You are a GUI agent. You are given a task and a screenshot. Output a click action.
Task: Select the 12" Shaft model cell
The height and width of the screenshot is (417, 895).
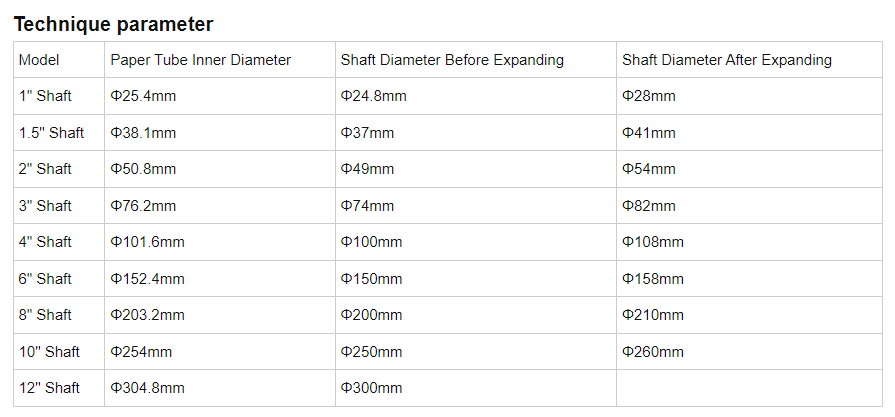point(49,388)
